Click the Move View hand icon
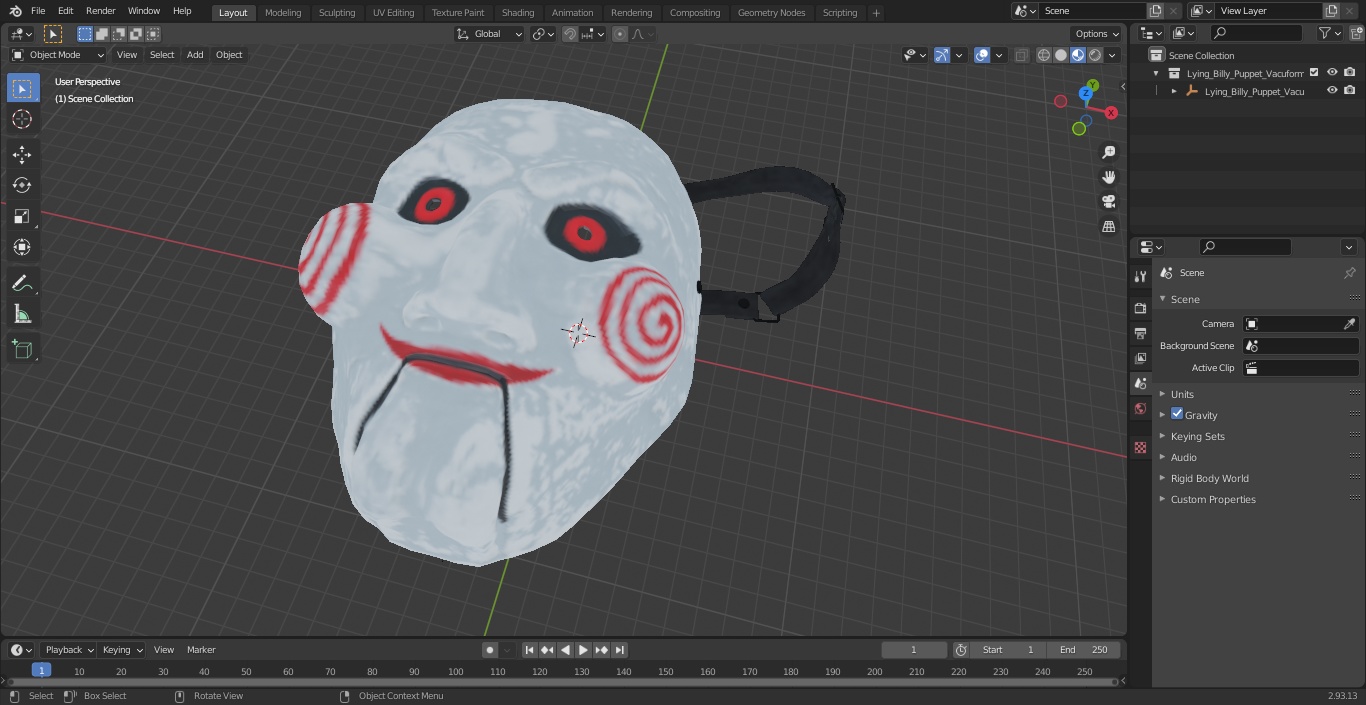This screenshot has width=1366, height=705. pos(1108,177)
